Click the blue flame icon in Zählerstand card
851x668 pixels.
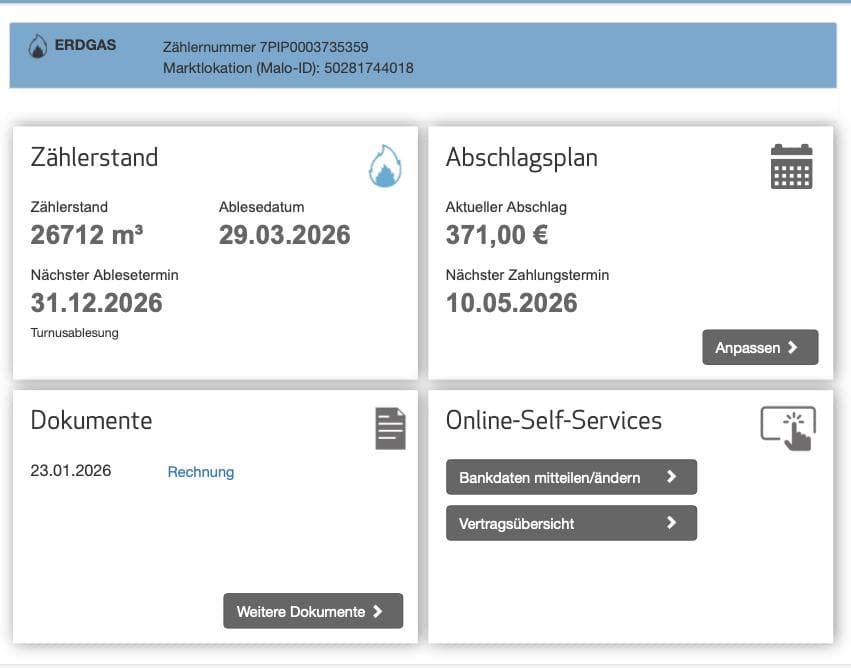click(x=385, y=166)
